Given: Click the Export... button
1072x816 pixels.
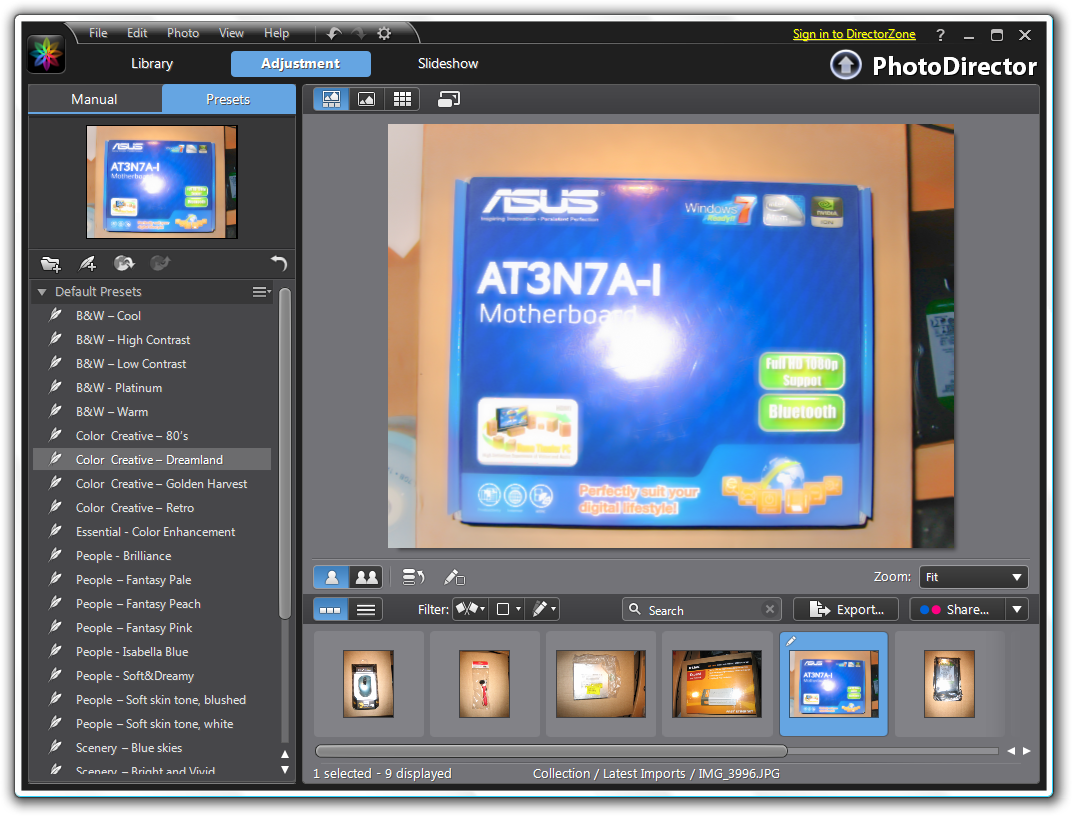Looking at the screenshot, I should click(848, 609).
